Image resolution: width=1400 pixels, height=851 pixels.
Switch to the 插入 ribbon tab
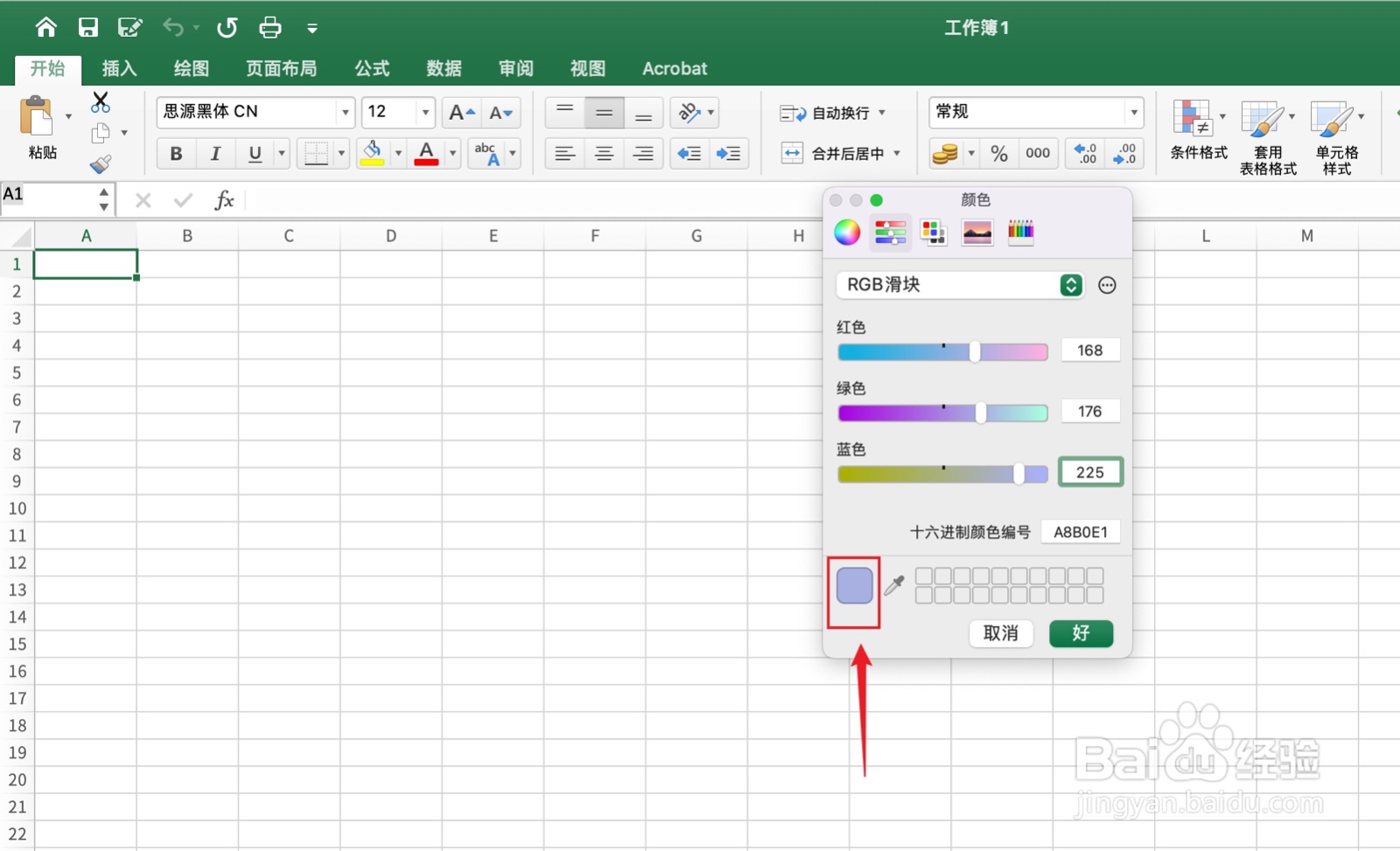point(119,68)
